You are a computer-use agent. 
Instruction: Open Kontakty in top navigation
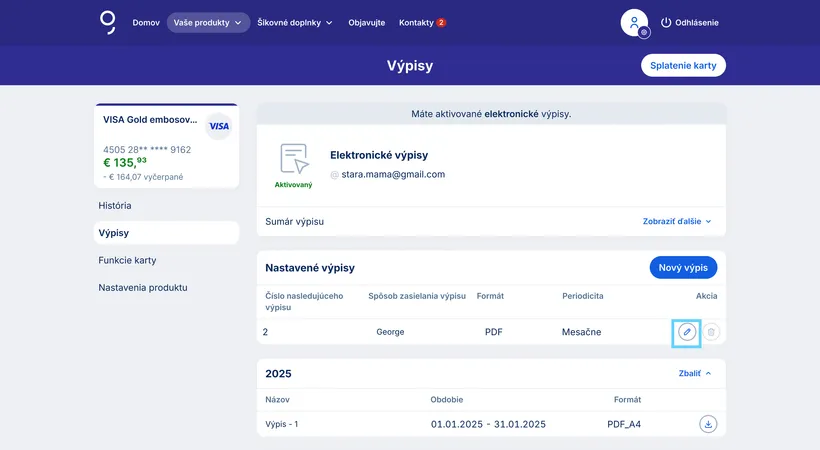tap(416, 22)
